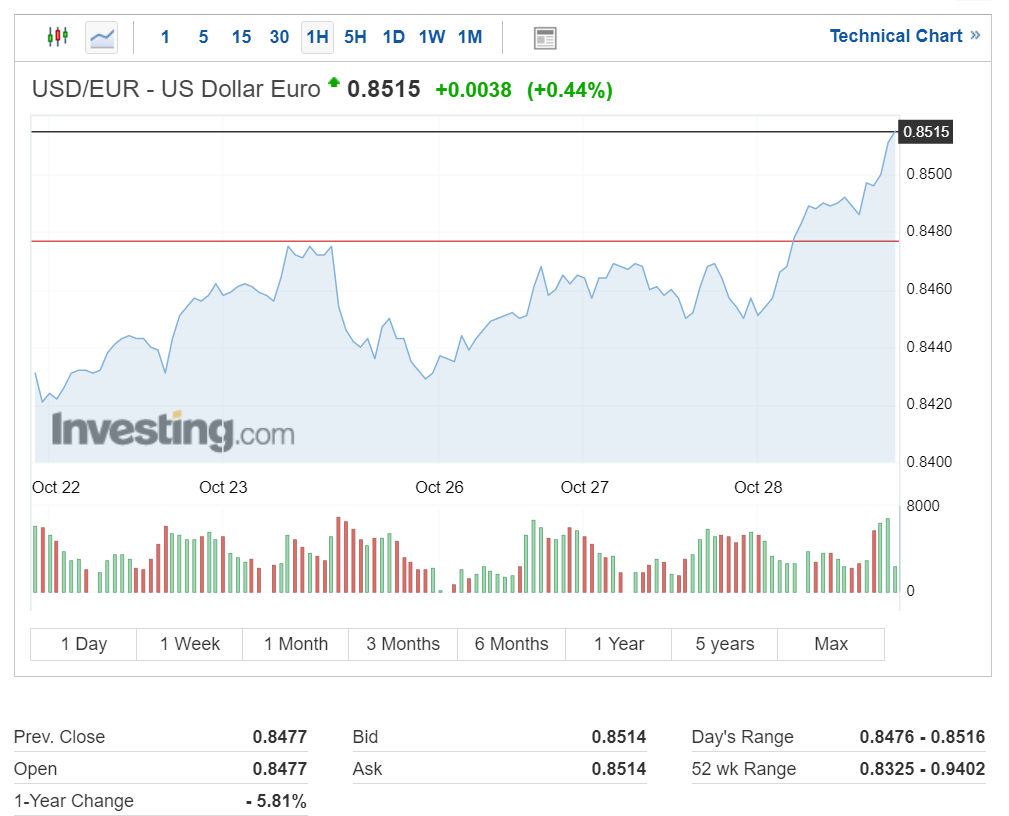Choose the 1D interval

click(x=394, y=37)
